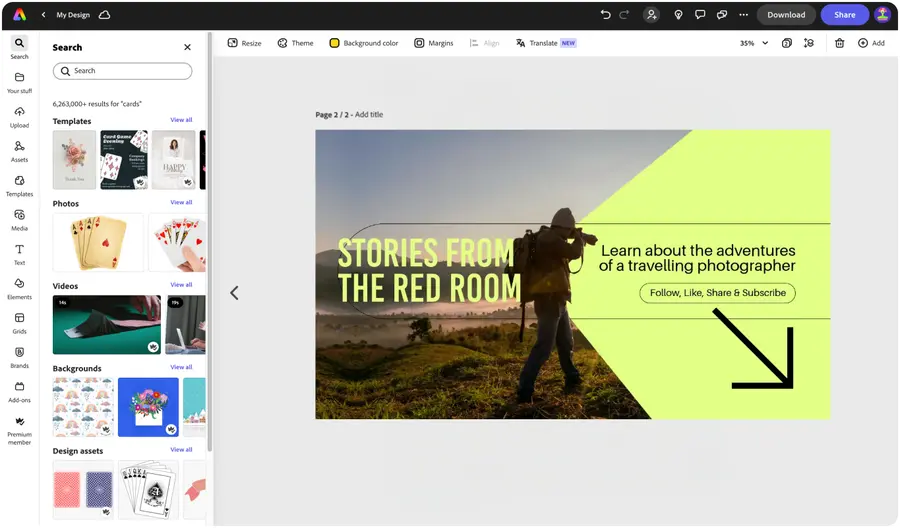Image resolution: width=900 pixels, height=528 pixels.
Task: Close the Search panel
Action: (x=187, y=47)
